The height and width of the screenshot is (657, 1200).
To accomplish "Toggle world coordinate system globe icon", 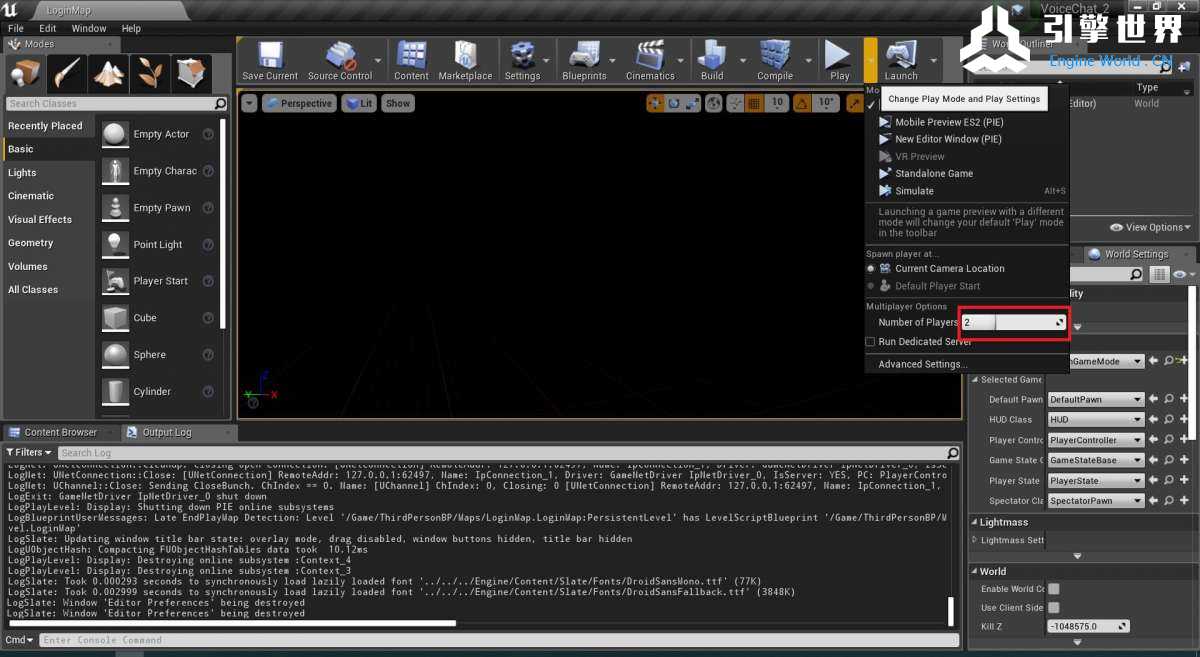I will tap(714, 103).
